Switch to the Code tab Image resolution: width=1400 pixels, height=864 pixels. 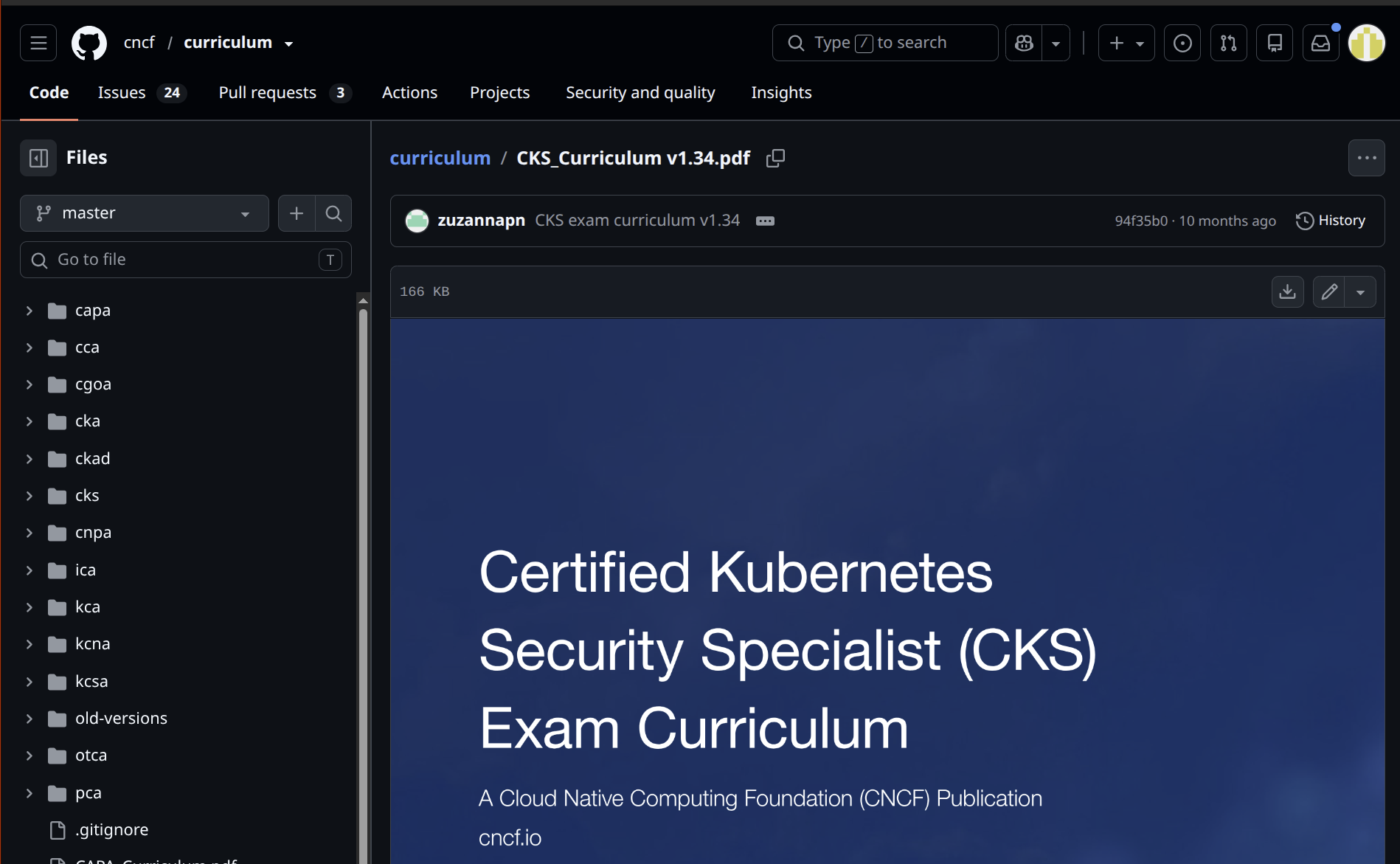tap(49, 92)
